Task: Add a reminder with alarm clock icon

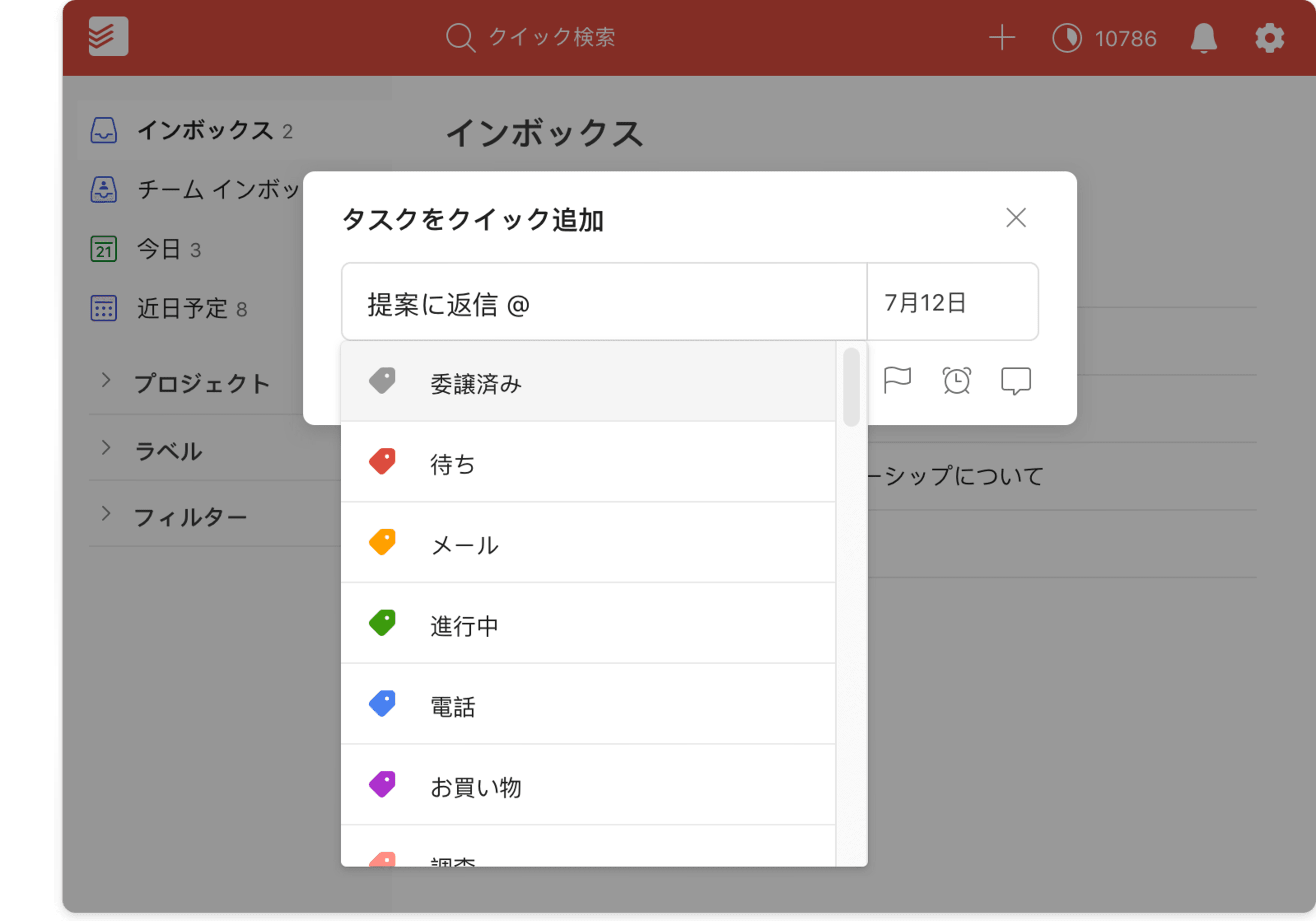Action: 956,381
